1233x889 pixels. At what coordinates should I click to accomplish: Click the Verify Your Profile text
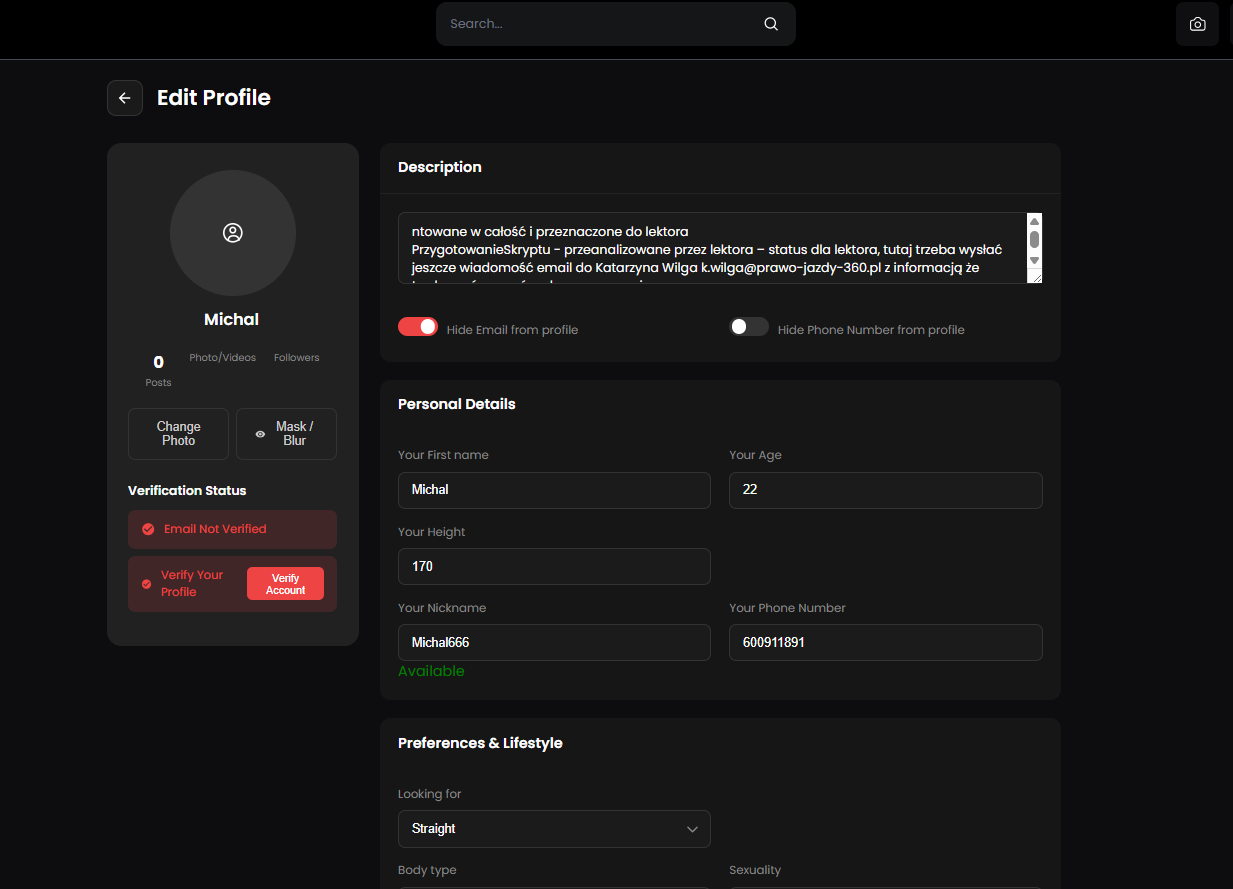coord(192,584)
